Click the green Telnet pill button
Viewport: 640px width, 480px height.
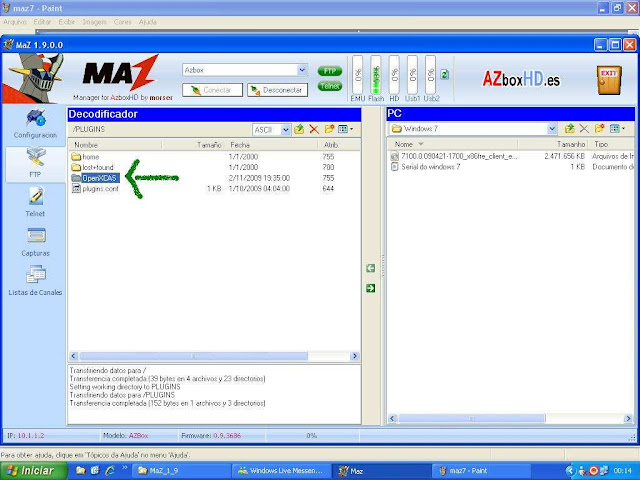(x=329, y=86)
